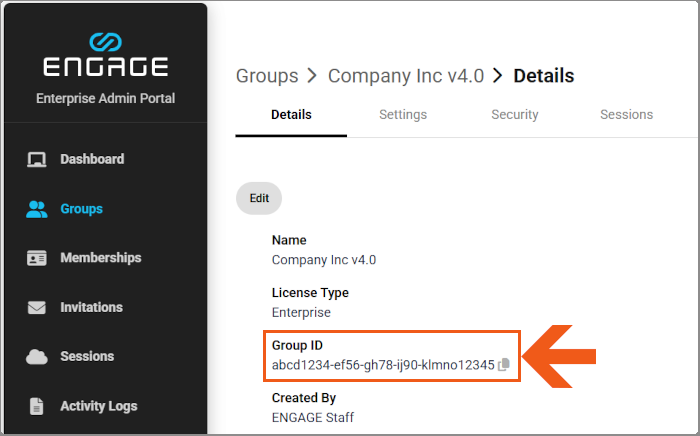Select the Groups people icon
The image size is (700, 436).
37,209
